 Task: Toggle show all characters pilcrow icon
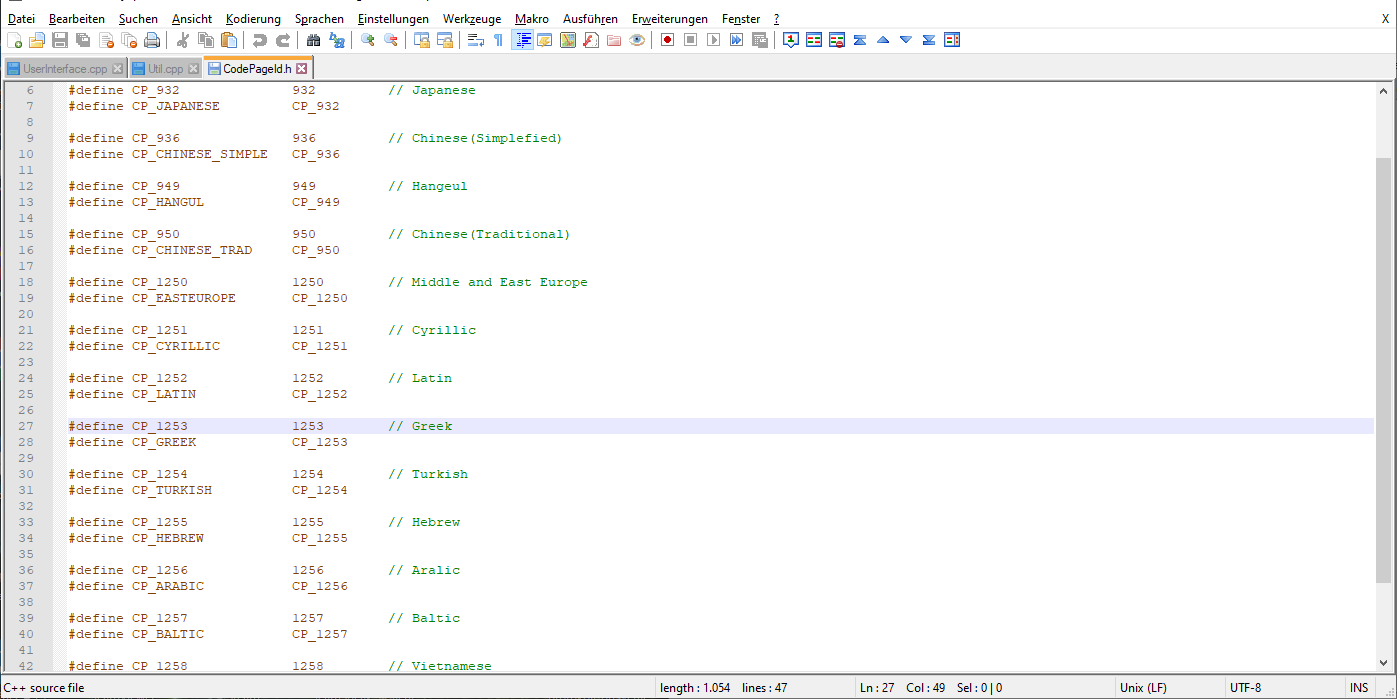499,40
